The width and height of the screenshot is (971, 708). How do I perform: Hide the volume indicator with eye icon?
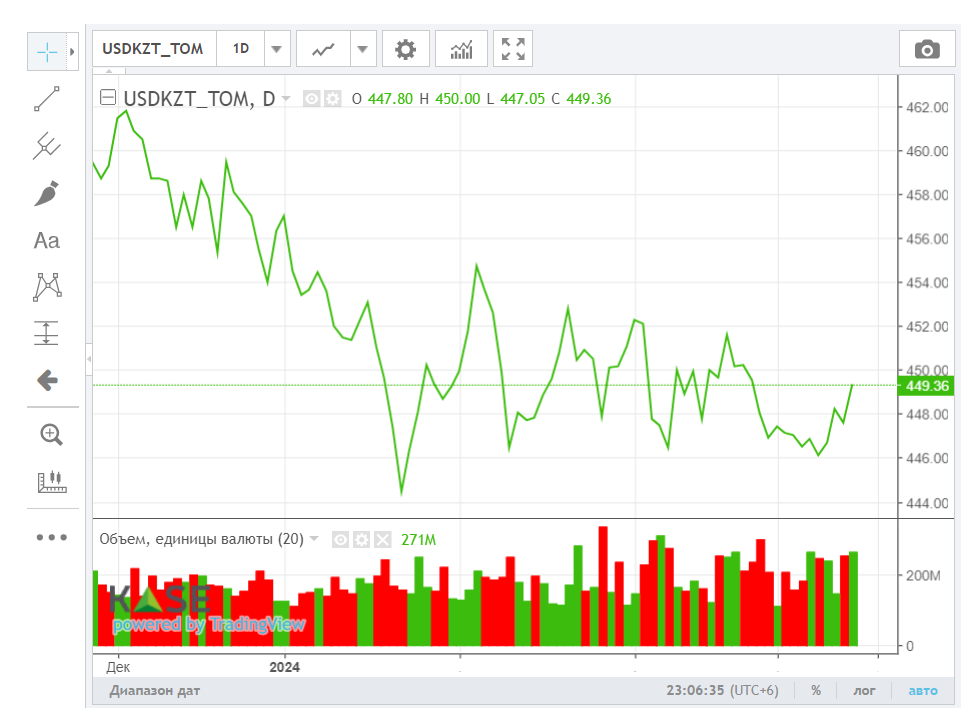341,540
